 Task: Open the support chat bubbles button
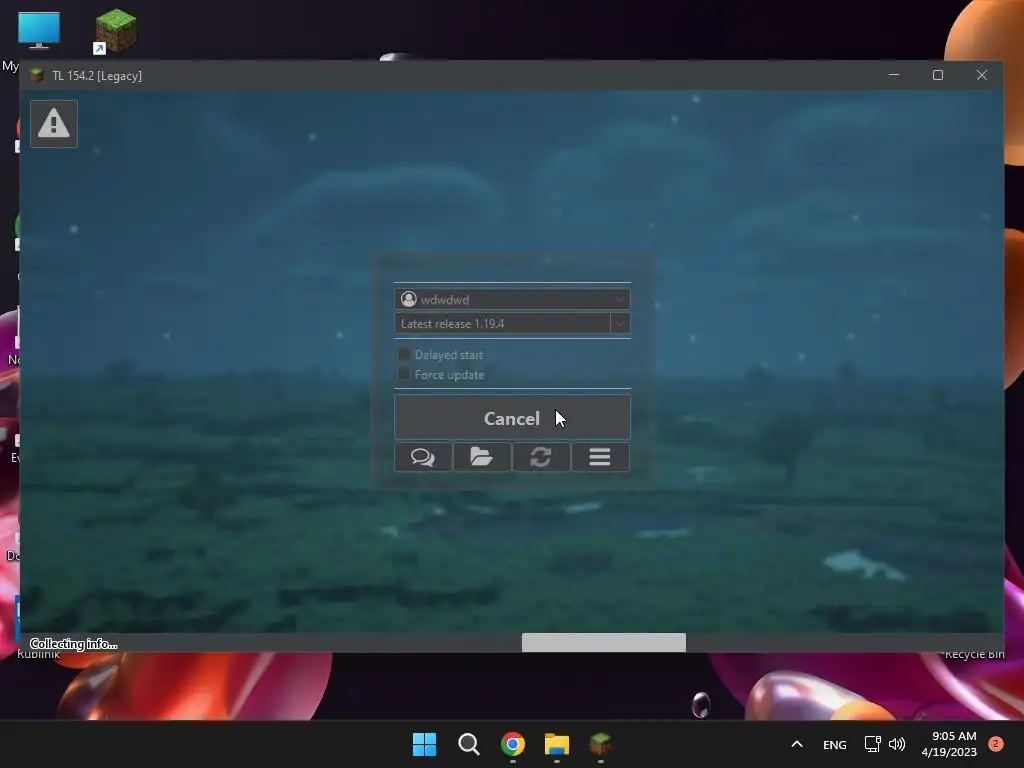pyautogui.click(x=423, y=457)
